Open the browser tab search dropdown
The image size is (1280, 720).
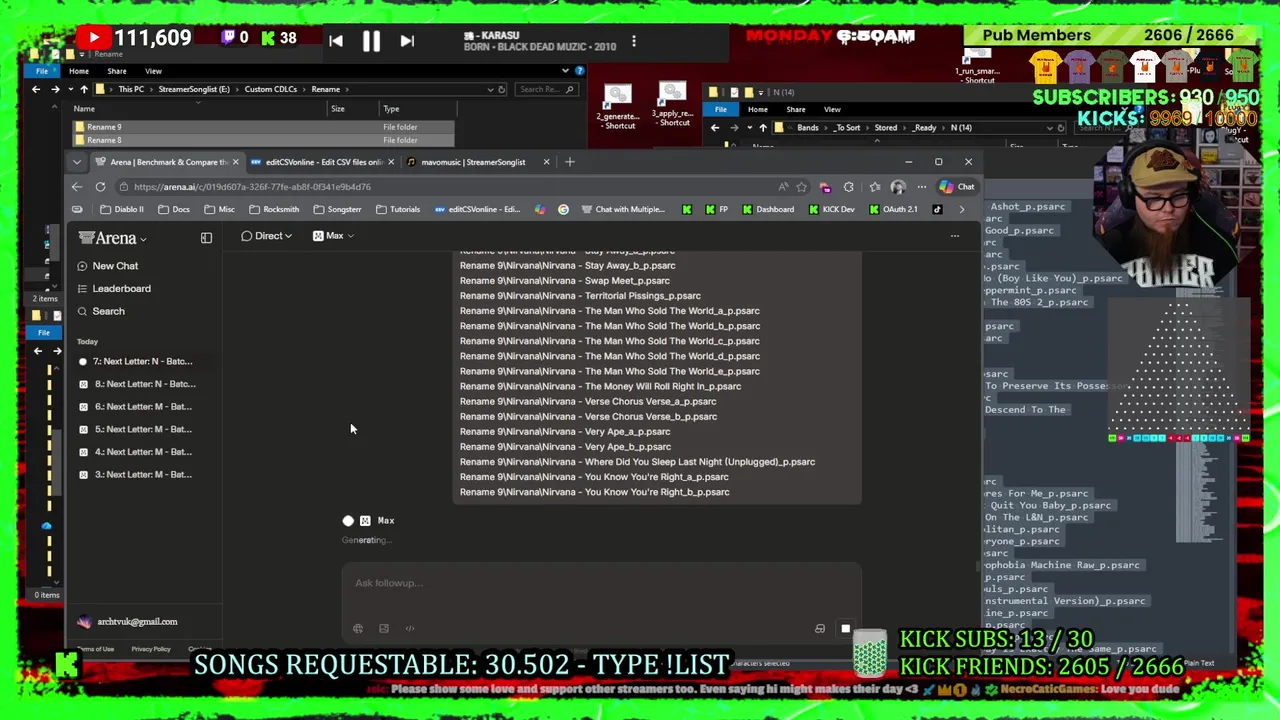pyautogui.click(x=76, y=162)
